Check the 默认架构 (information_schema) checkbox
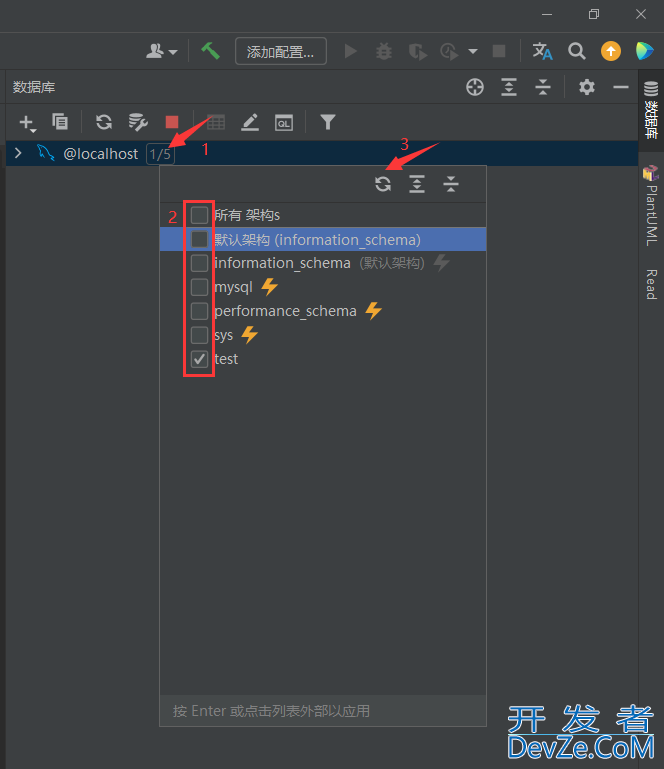Viewport: 664px width, 769px height. coord(199,239)
